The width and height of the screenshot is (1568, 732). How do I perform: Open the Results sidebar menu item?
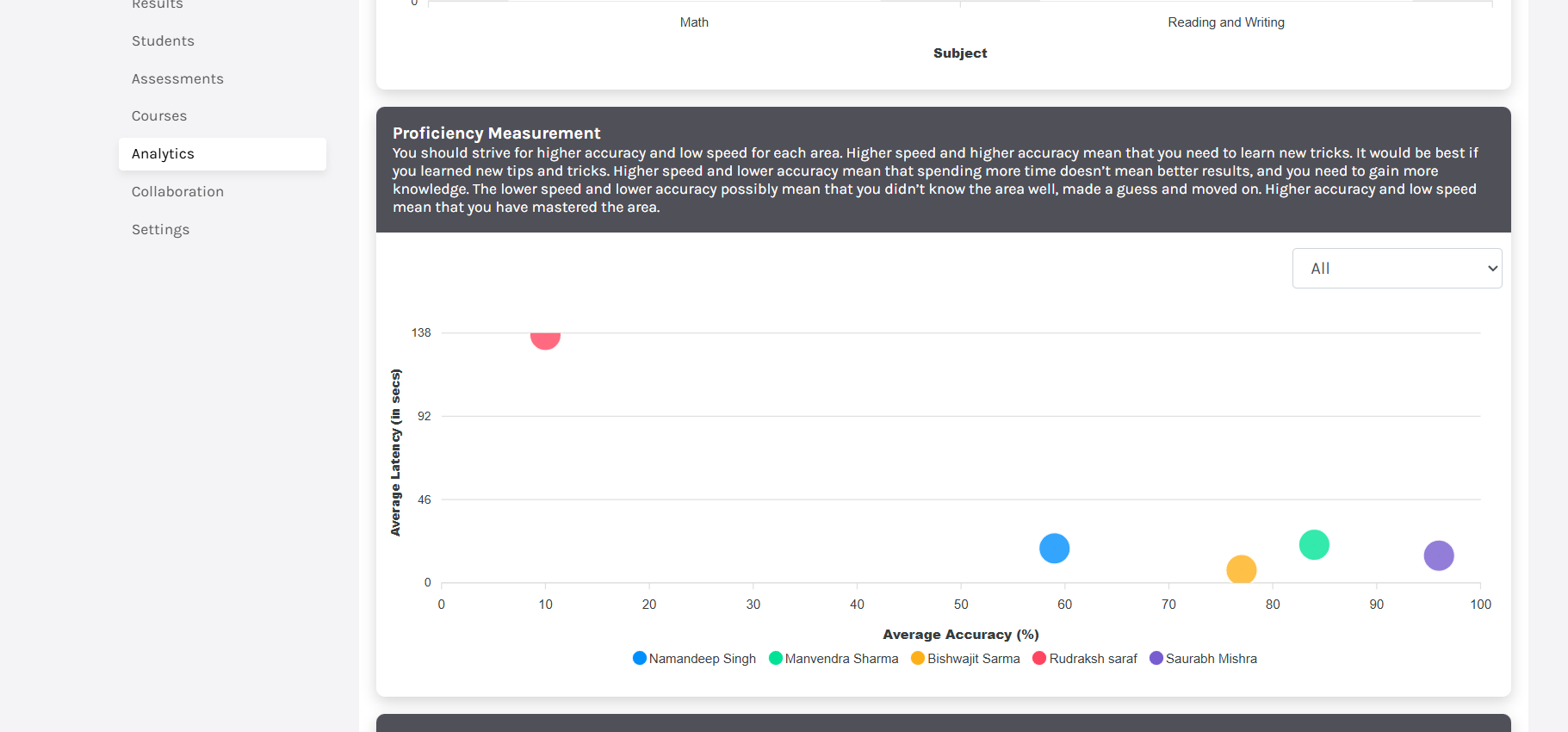(158, 5)
